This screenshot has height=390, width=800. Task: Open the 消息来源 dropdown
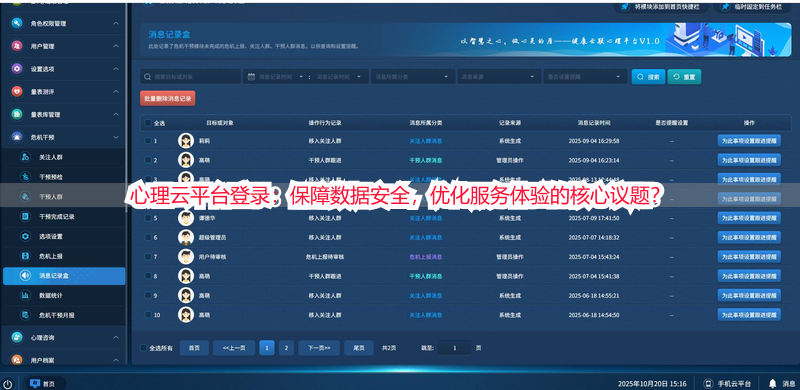[x=499, y=77]
